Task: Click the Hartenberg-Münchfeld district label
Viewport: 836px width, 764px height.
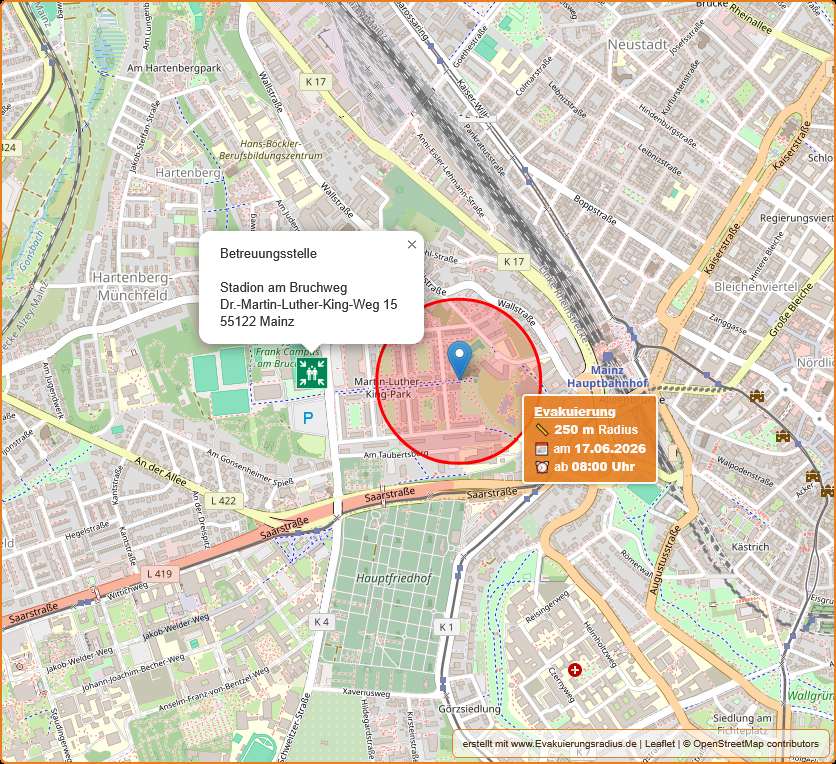Action: [x=132, y=286]
